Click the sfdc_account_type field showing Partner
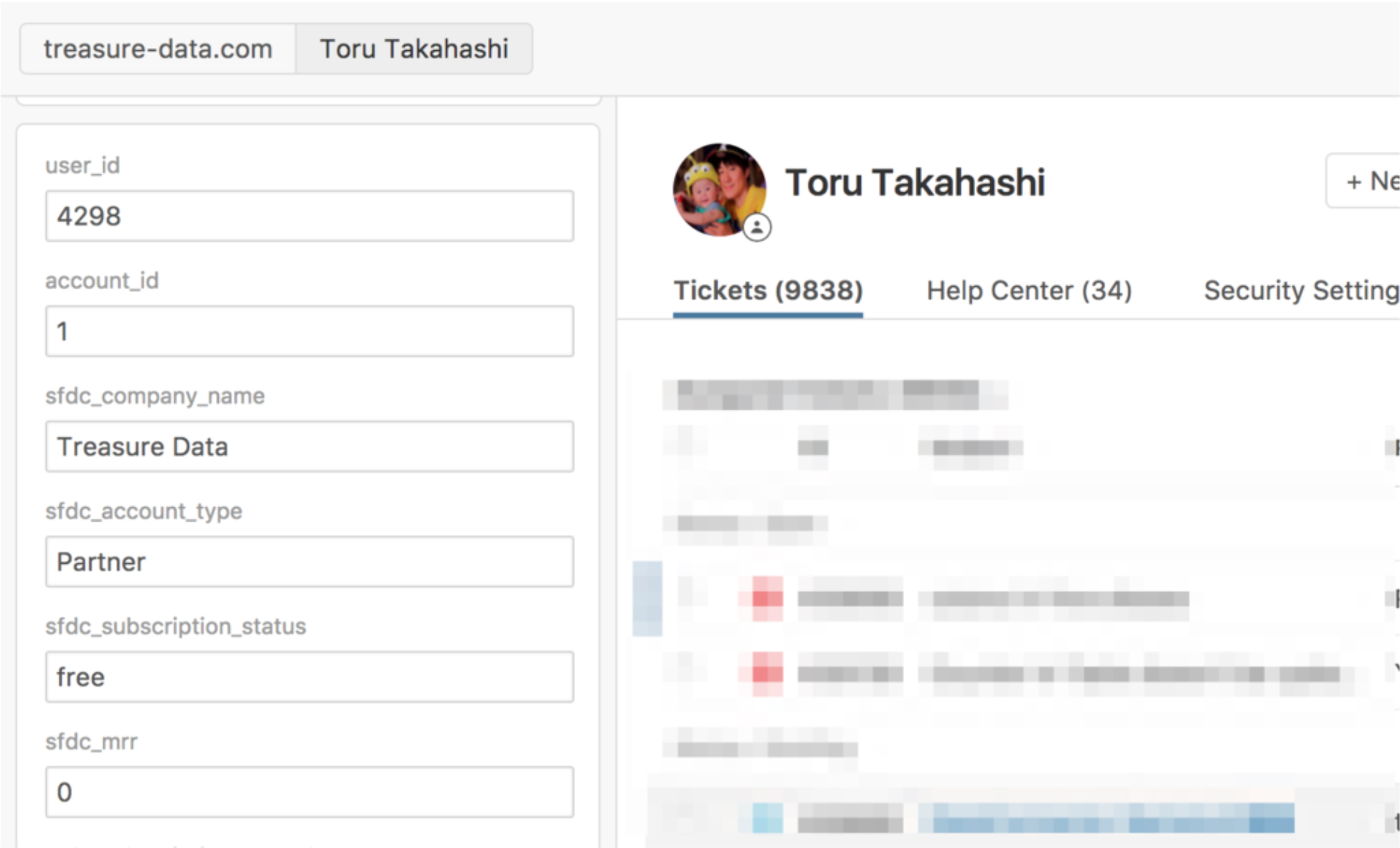The height and width of the screenshot is (848, 1400). pos(309,562)
